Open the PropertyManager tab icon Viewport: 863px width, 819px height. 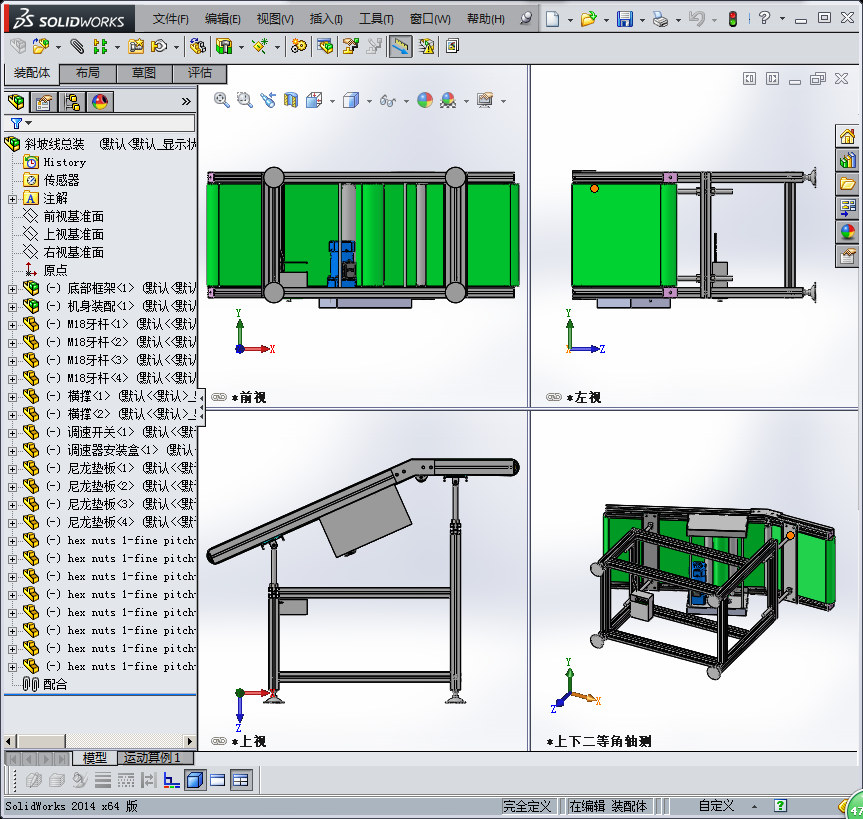[43, 102]
